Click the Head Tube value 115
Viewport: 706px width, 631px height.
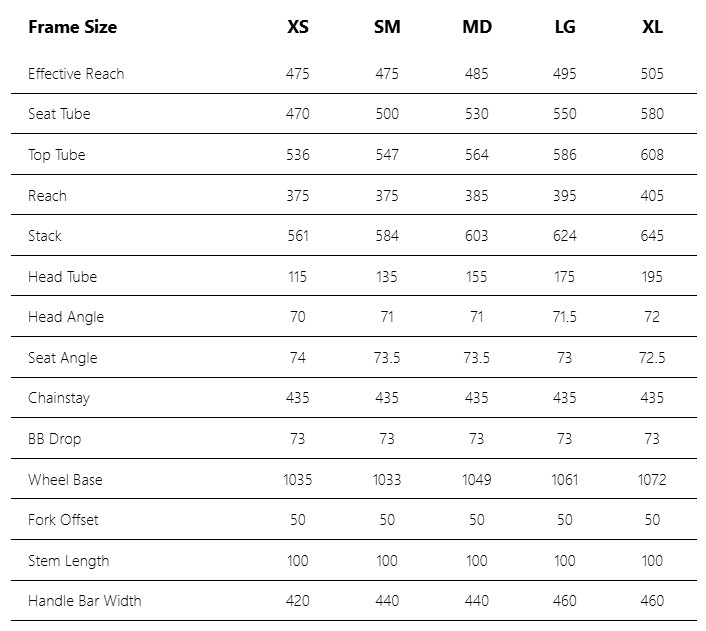tap(298, 277)
